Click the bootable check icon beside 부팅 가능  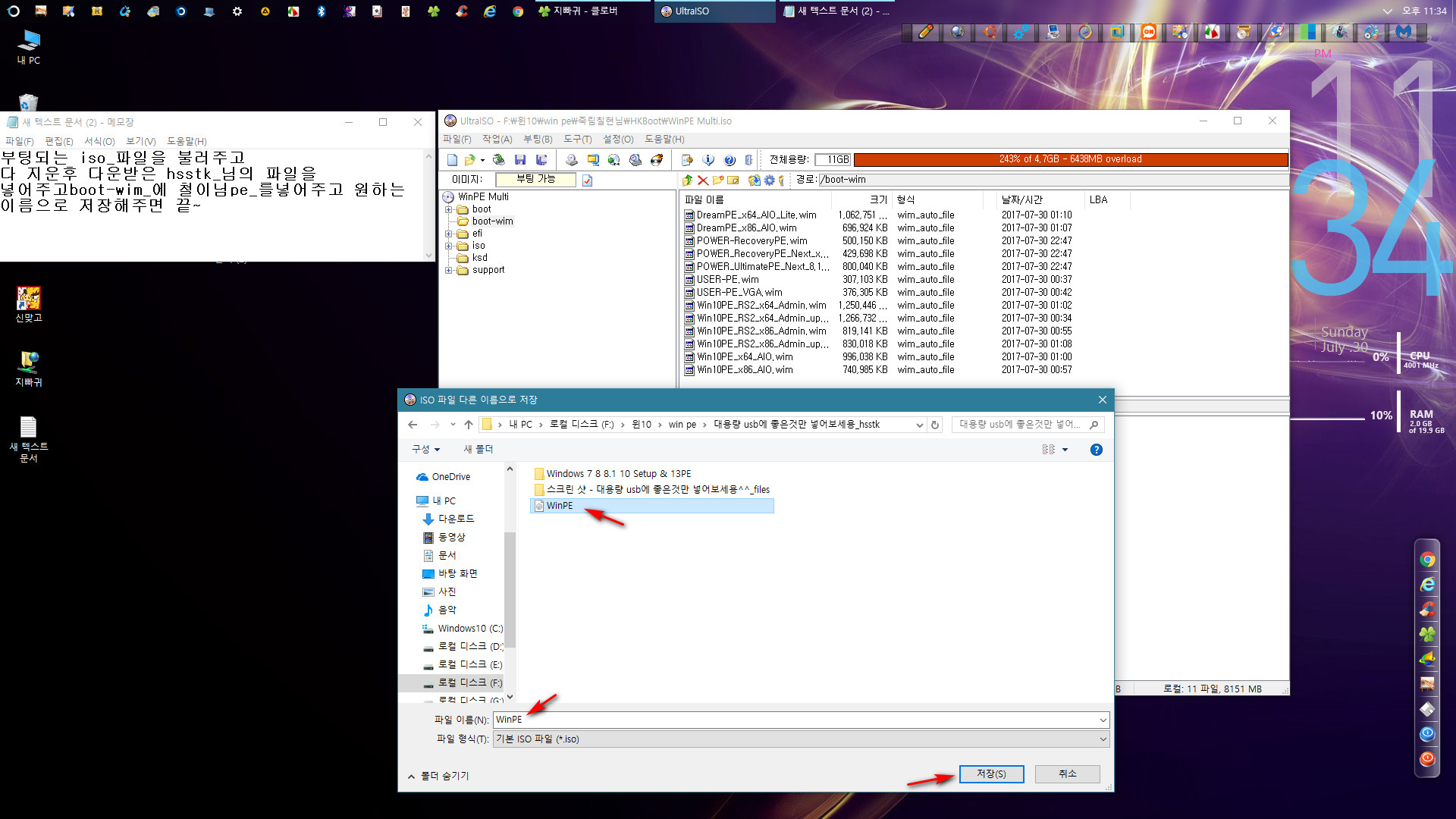[587, 180]
